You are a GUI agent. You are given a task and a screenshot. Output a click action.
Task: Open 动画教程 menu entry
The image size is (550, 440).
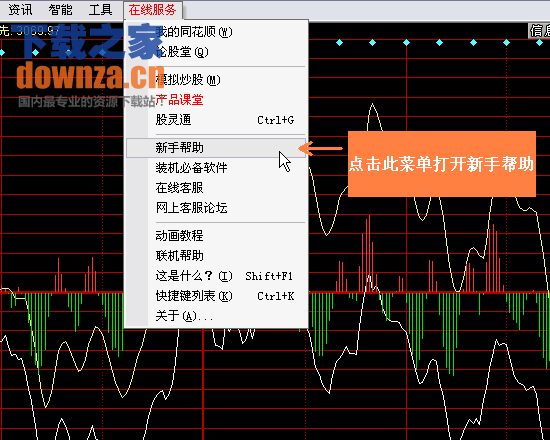coord(216,235)
